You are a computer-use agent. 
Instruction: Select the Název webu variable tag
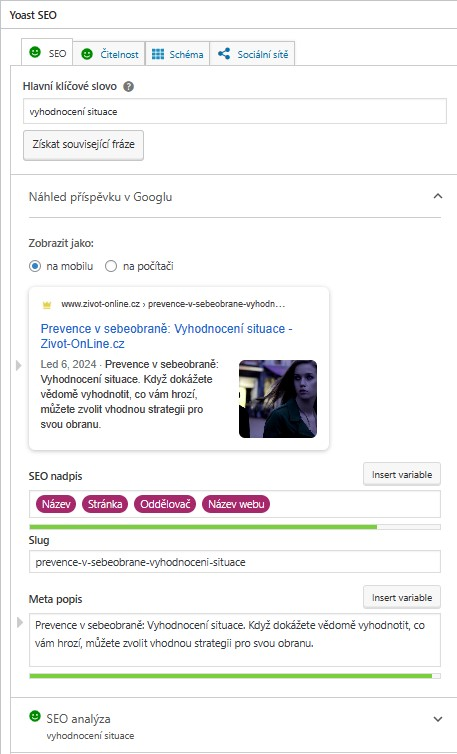point(236,504)
